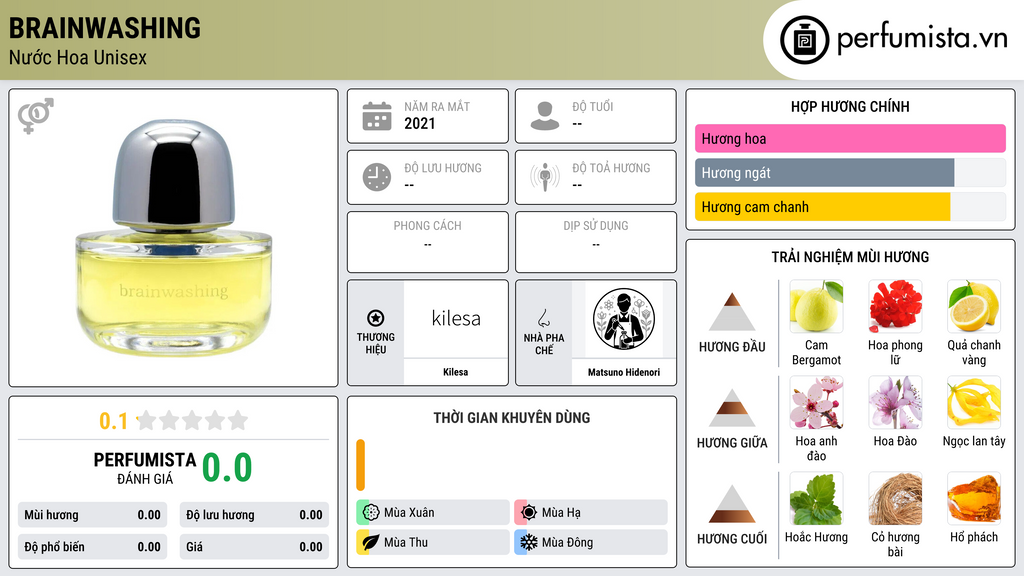Click the Phong cách box
This screenshot has width=1024, height=576.
click(428, 242)
